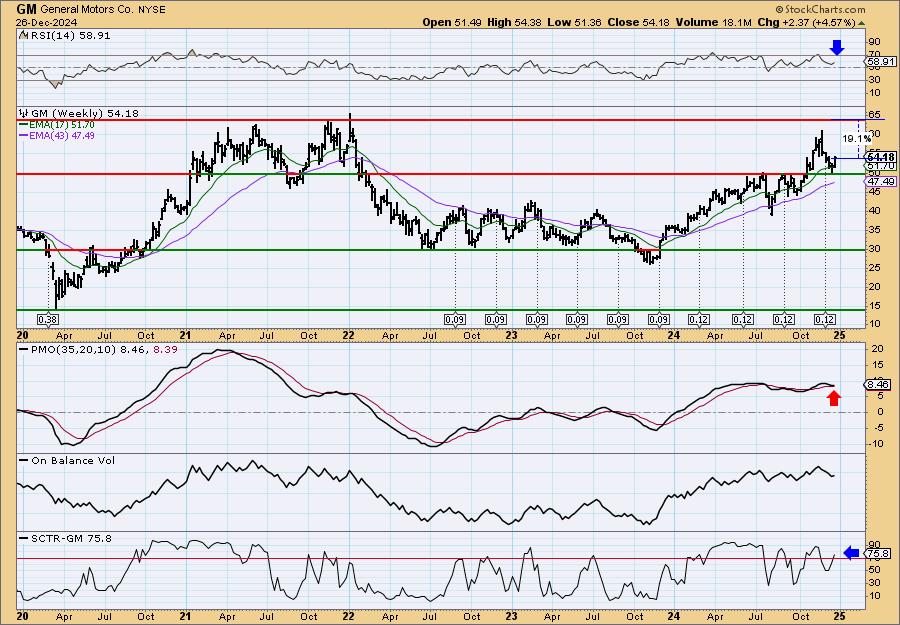Click the GM (Weekly) 54.18 legend label
Screen dimensions: 900x625
pos(84,114)
